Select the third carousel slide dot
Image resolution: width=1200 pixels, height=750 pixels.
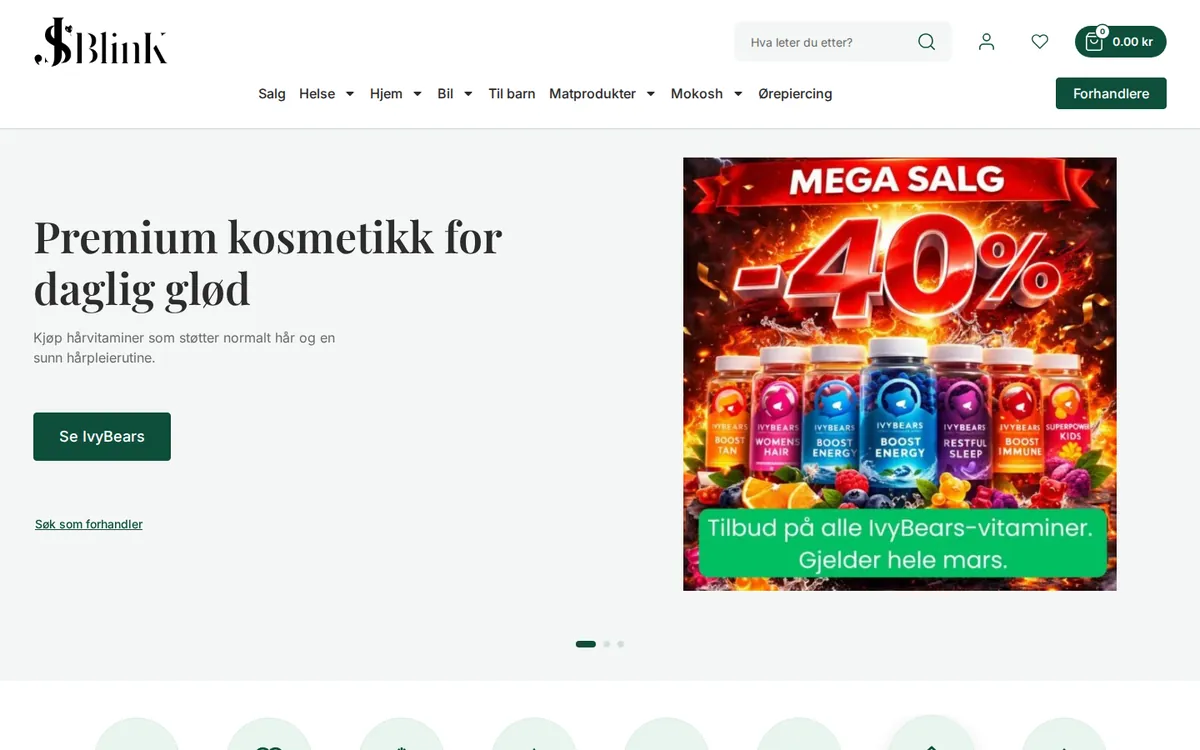(x=621, y=644)
